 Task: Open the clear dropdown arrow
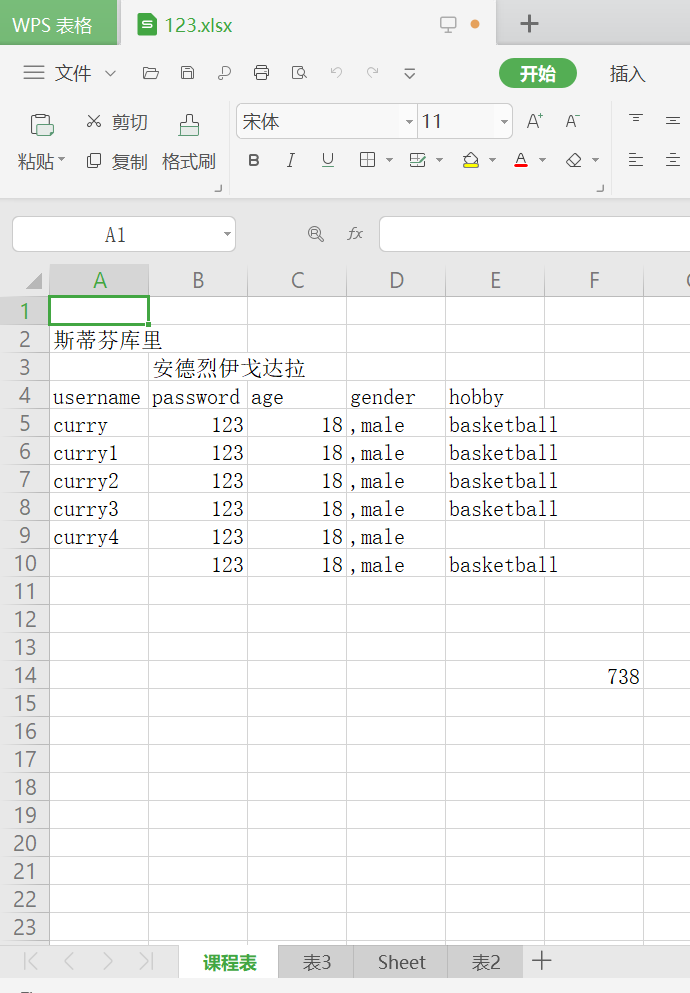pos(595,160)
